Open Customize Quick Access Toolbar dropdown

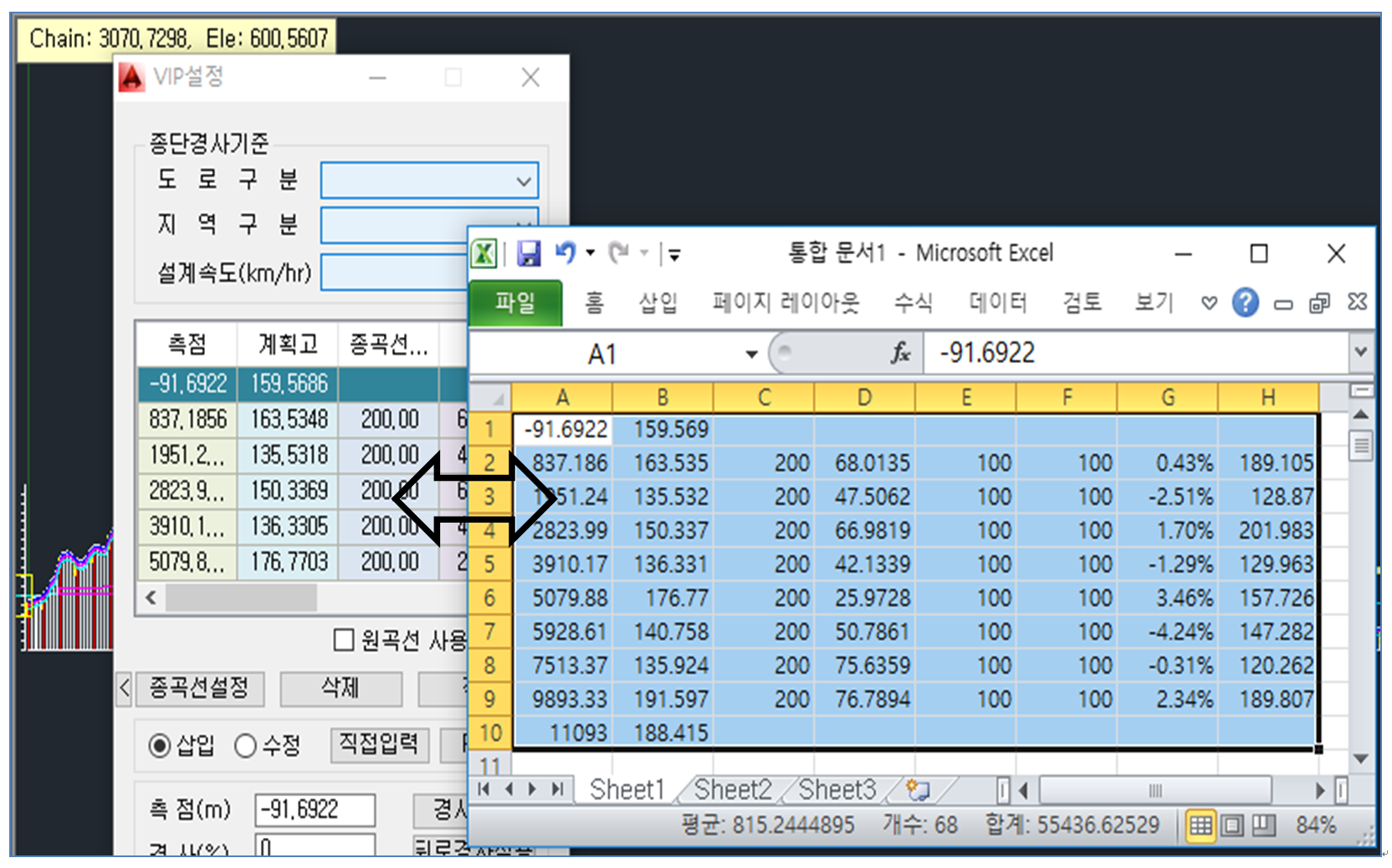674,254
